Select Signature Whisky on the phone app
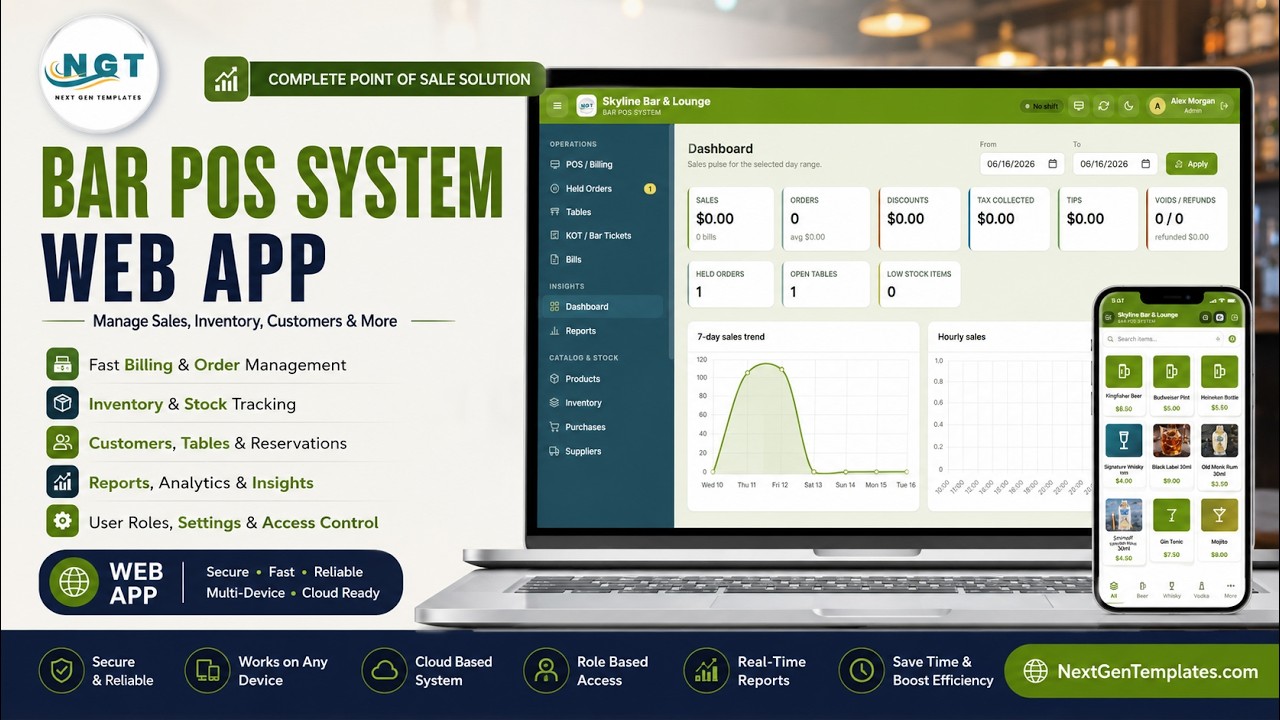The height and width of the screenshot is (720, 1280). pos(1124,456)
